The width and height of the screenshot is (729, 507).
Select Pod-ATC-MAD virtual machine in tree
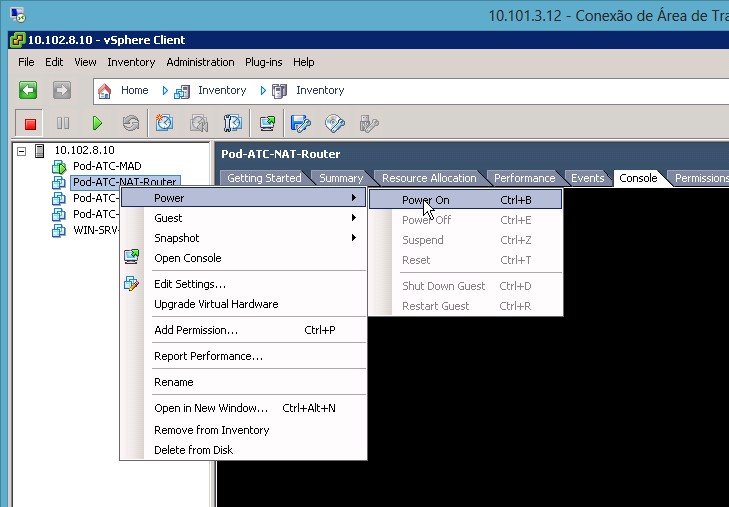106,166
